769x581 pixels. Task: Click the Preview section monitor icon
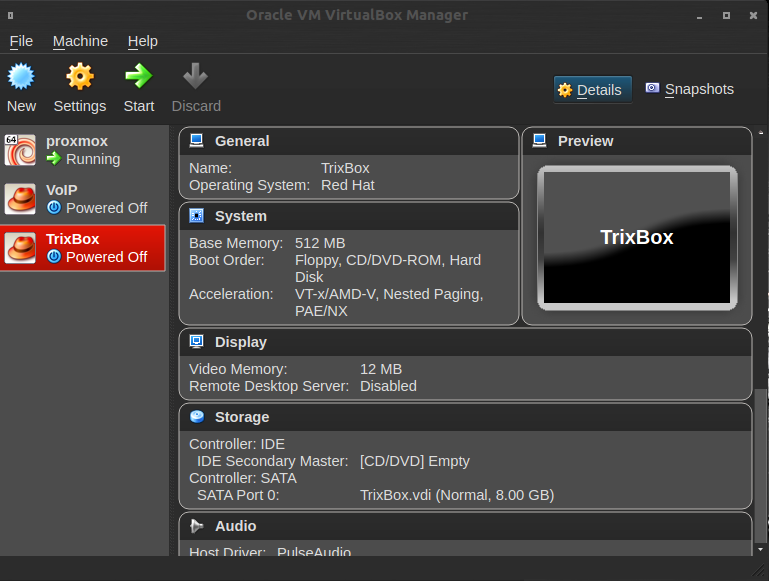tap(539, 141)
